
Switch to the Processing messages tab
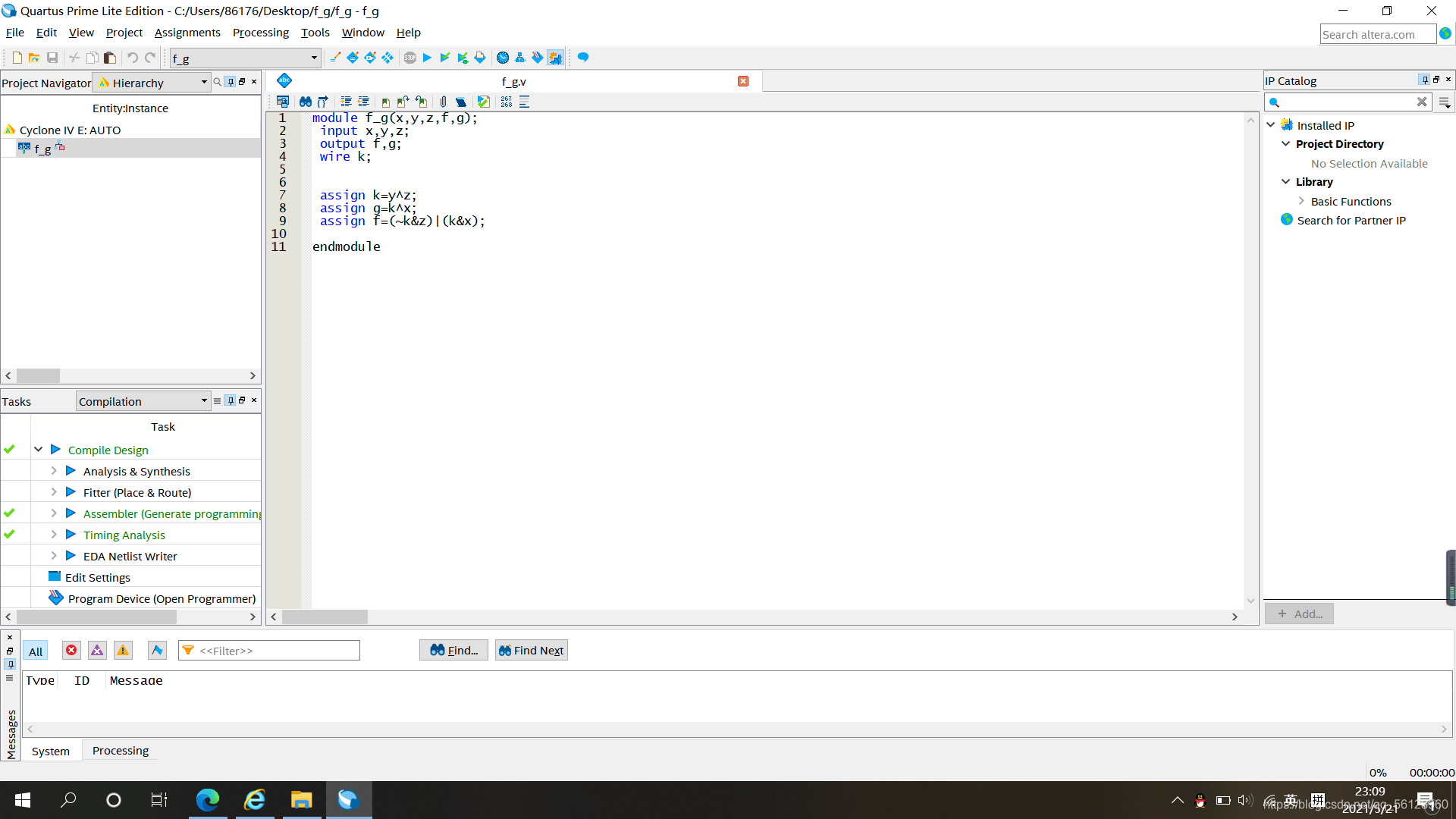coord(121,751)
